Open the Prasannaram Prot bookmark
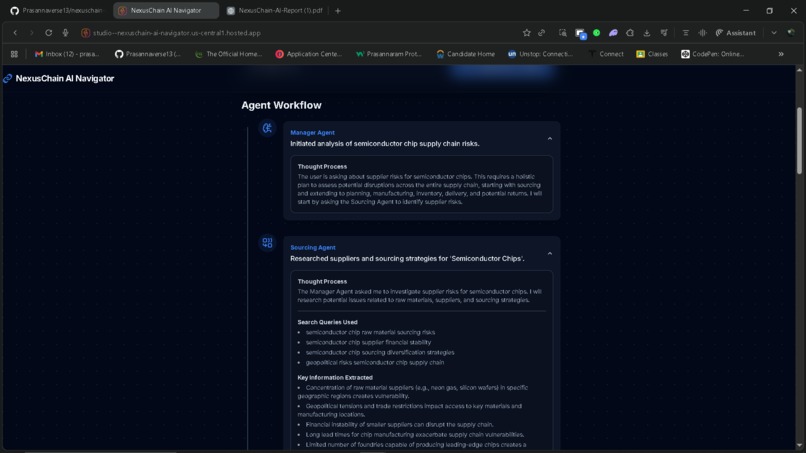 389,54
